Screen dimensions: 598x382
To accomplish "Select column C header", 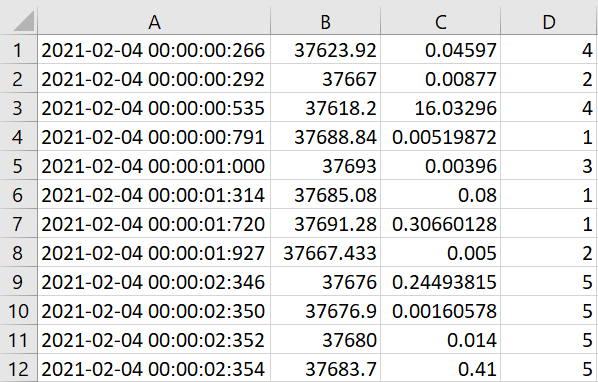I will [x=440, y=20].
